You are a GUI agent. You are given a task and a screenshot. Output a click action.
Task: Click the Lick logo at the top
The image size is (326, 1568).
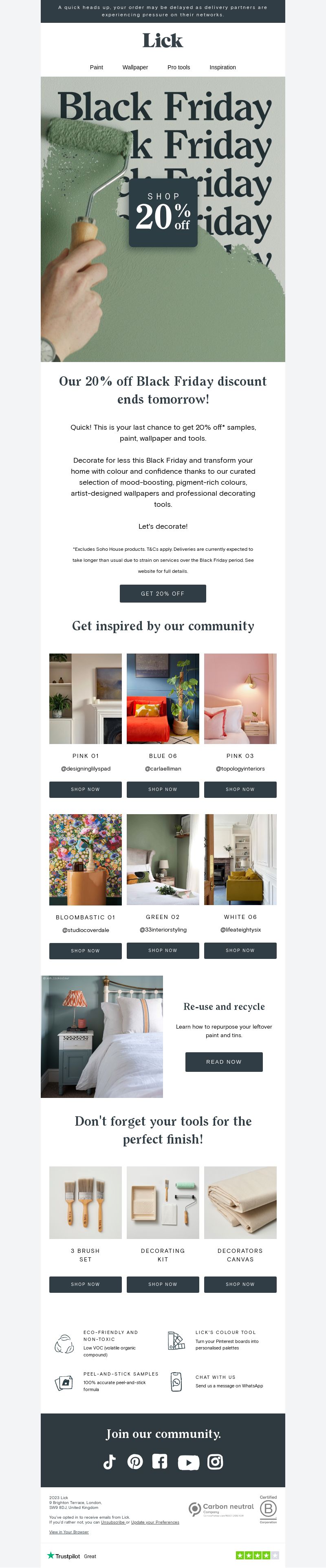pyautogui.click(x=163, y=41)
